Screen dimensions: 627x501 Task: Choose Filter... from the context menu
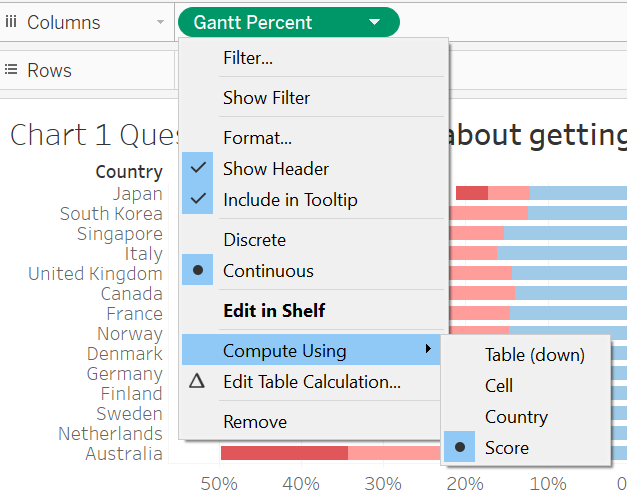(248, 58)
